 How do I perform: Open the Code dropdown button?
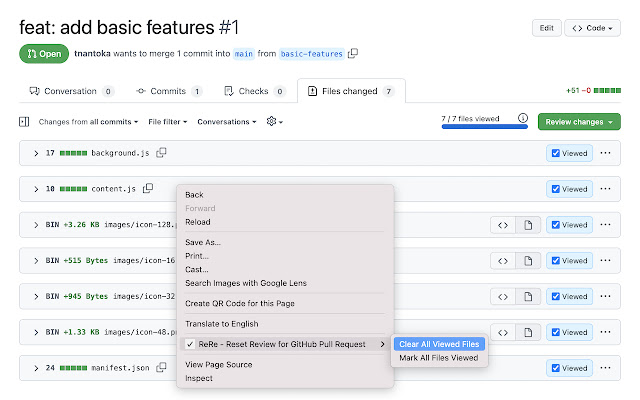click(x=592, y=28)
